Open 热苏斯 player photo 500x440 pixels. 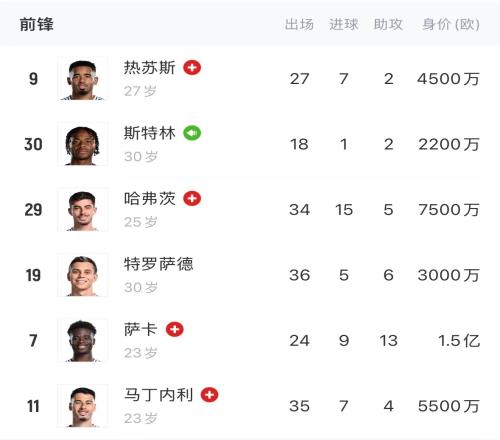pos(82,79)
